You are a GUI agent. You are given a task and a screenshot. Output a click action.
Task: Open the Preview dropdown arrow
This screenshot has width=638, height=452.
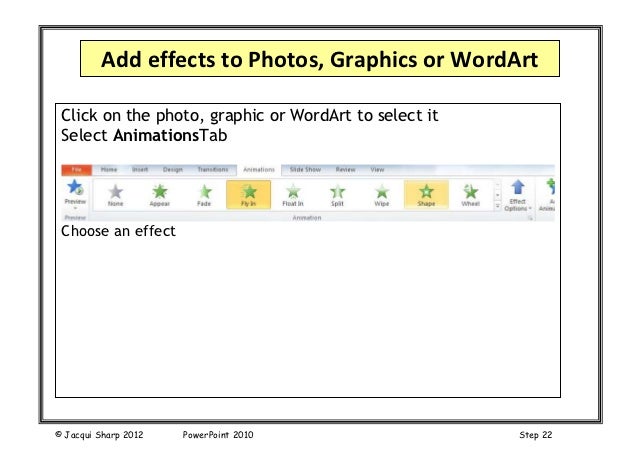point(75,208)
